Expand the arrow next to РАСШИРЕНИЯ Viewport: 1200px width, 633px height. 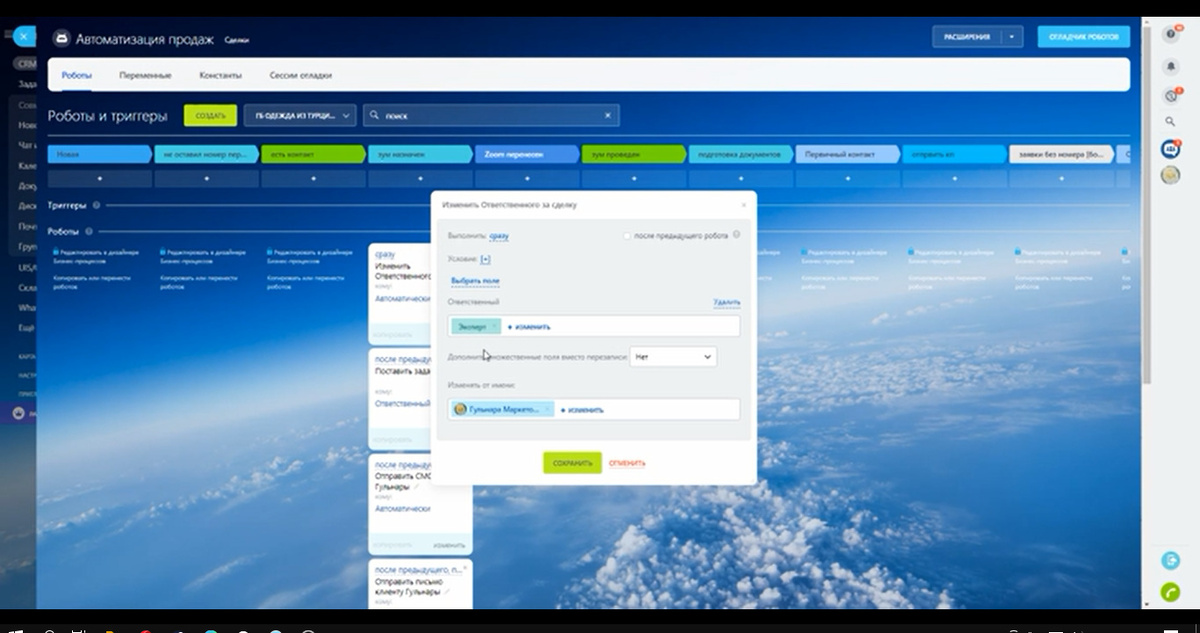1013,37
